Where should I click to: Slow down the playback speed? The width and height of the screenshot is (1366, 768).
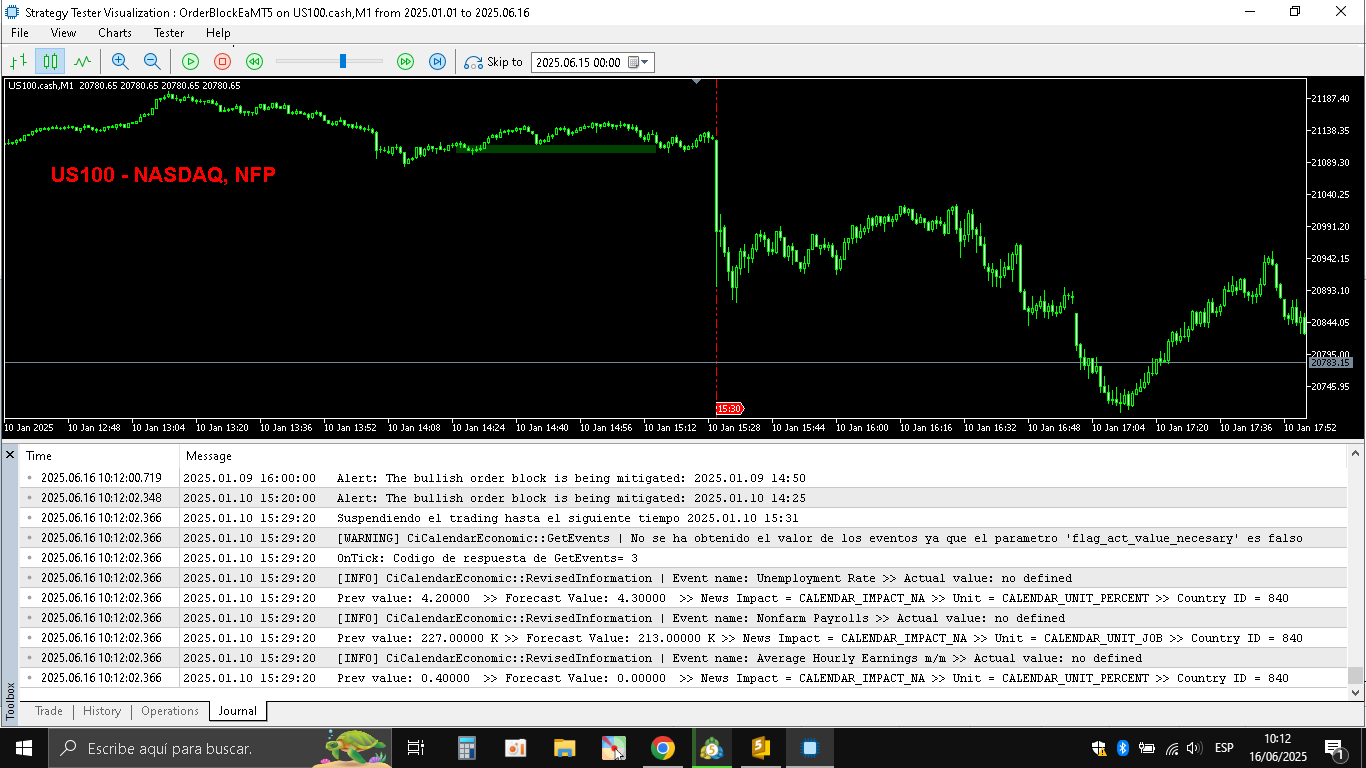pos(254,62)
